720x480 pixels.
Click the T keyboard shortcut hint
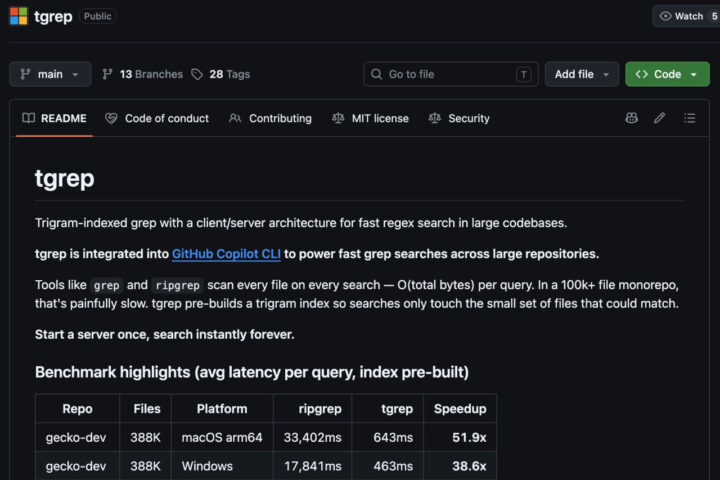(523, 74)
